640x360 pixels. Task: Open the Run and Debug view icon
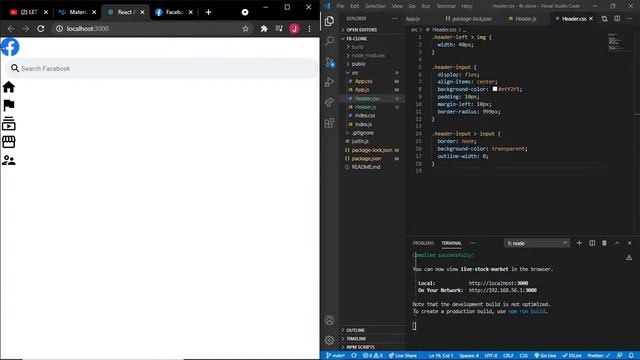pos(329,82)
